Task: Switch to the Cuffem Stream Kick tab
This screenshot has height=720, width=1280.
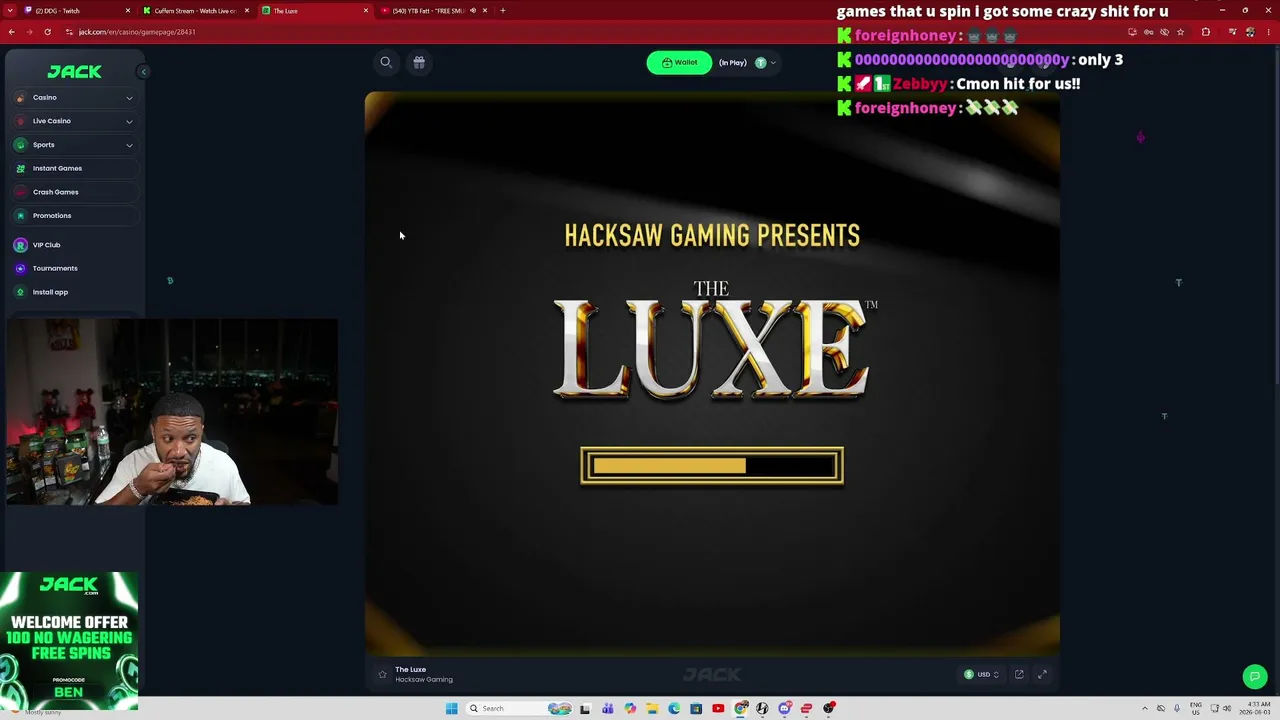Action: (x=195, y=11)
